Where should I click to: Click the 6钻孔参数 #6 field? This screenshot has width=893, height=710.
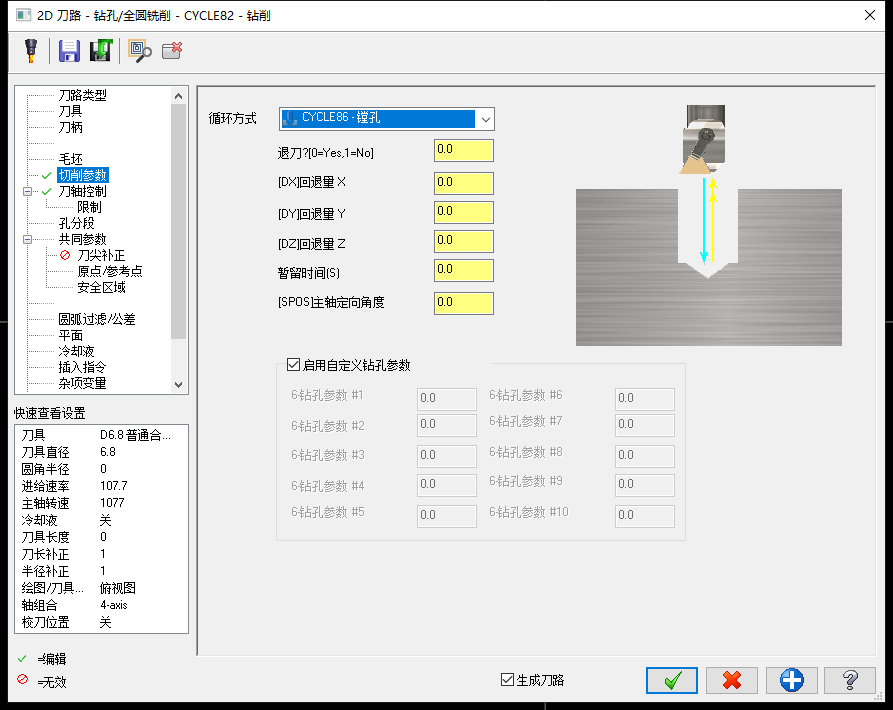[x=645, y=399]
